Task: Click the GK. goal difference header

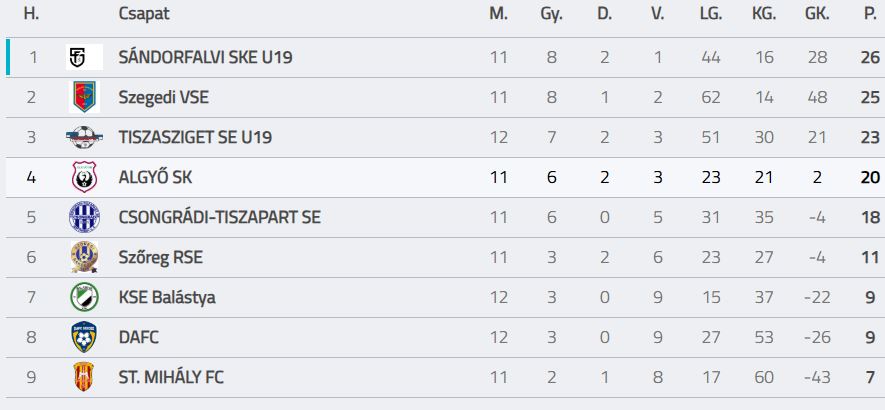Action: (817, 14)
